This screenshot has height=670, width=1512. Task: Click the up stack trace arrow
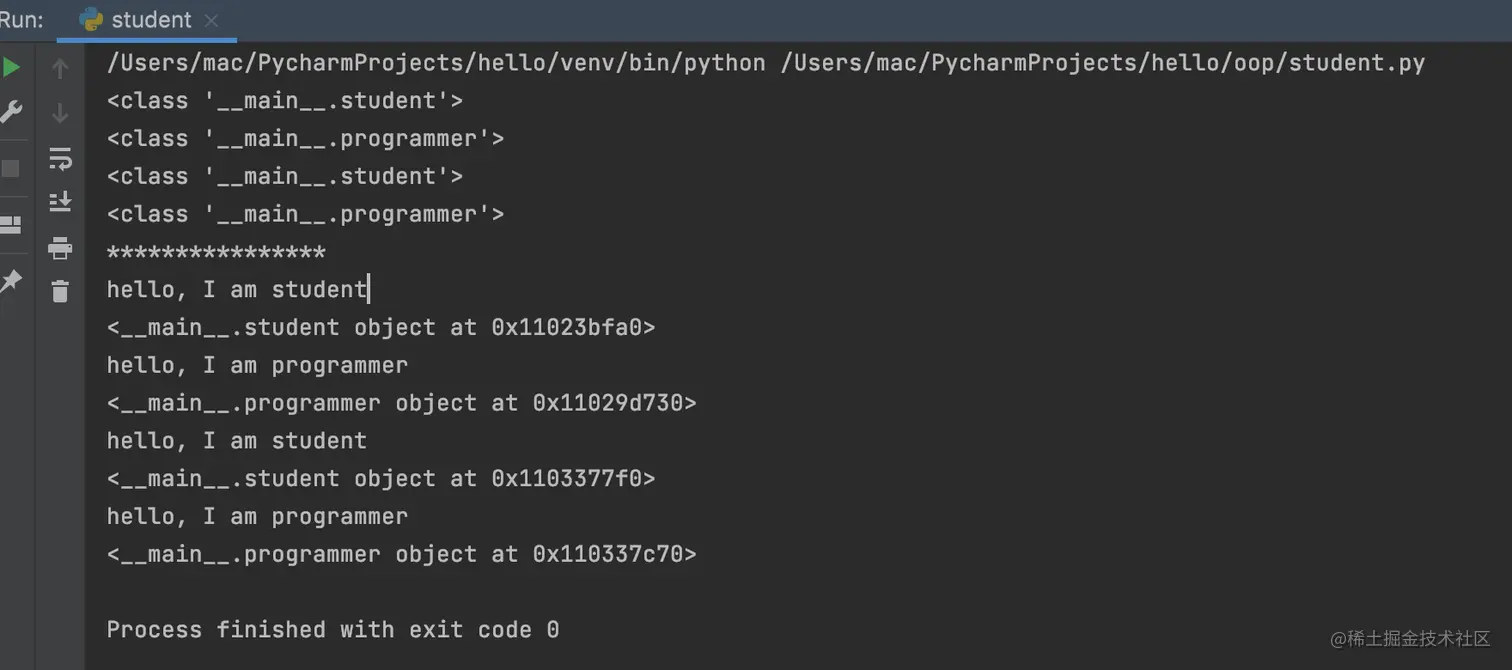pyautogui.click(x=60, y=68)
